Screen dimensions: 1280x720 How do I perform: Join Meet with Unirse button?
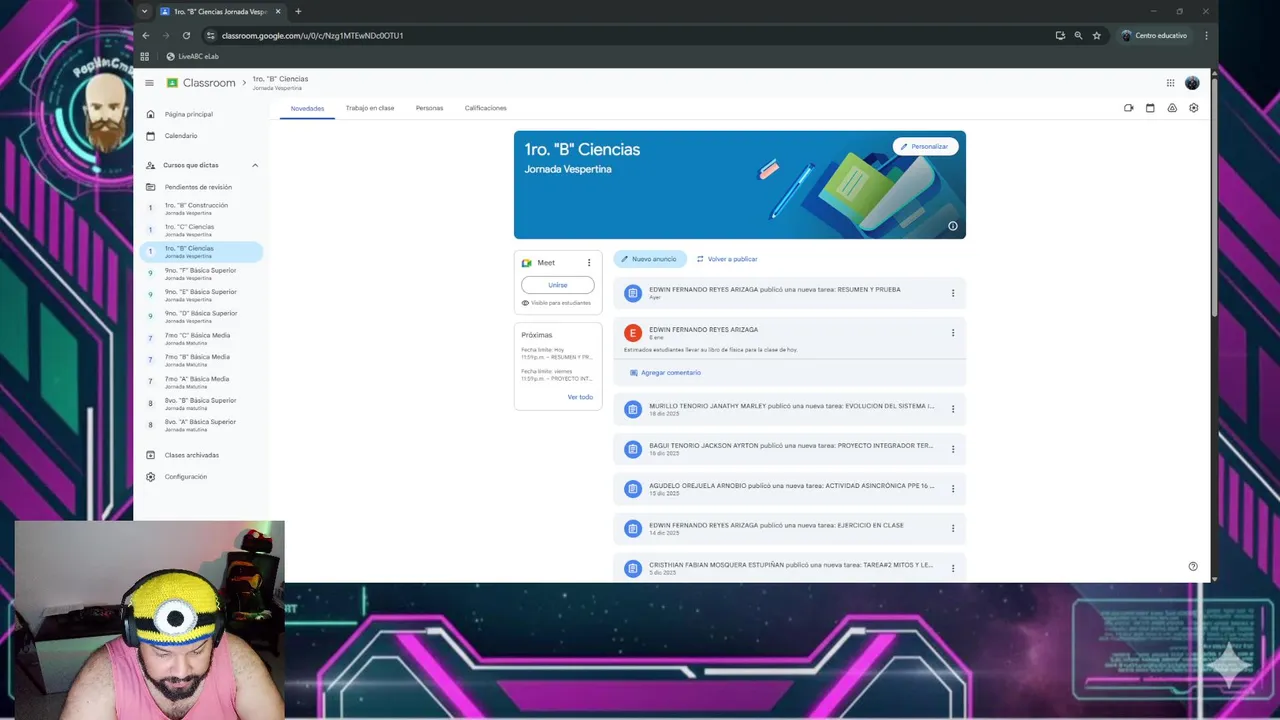(558, 285)
